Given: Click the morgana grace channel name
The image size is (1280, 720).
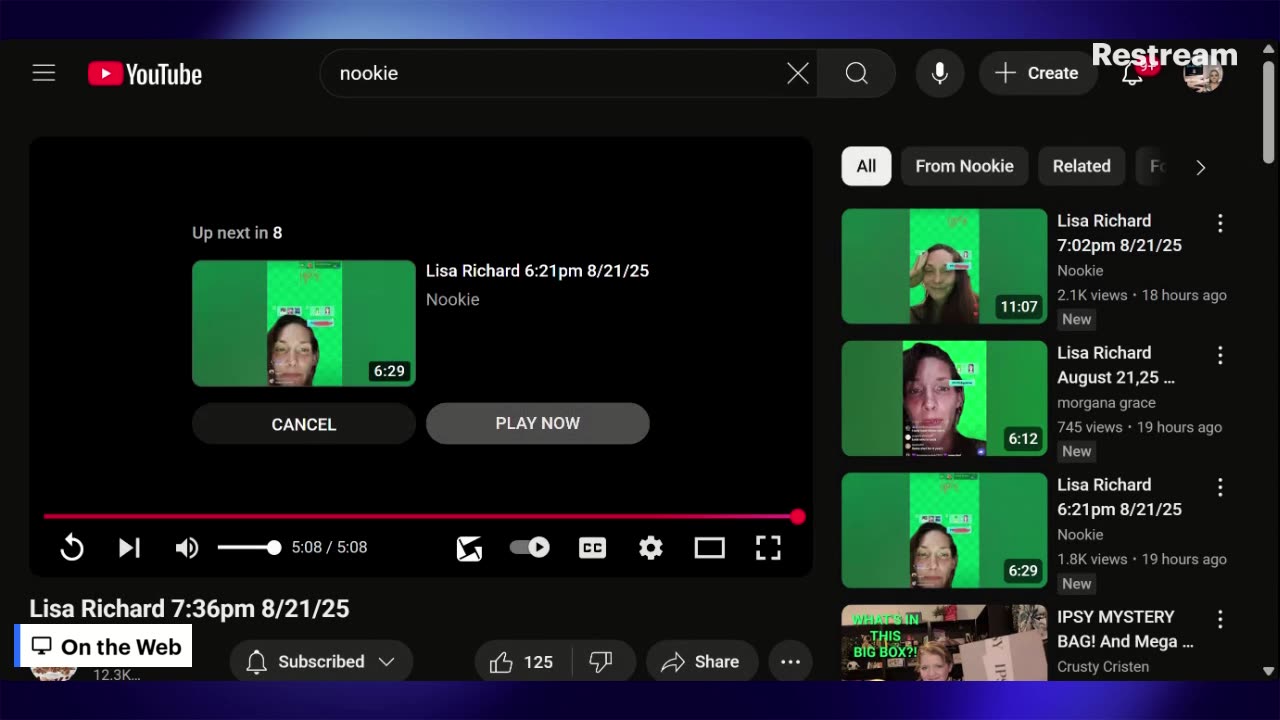Looking at the screenshot, I should point(1106,403).
